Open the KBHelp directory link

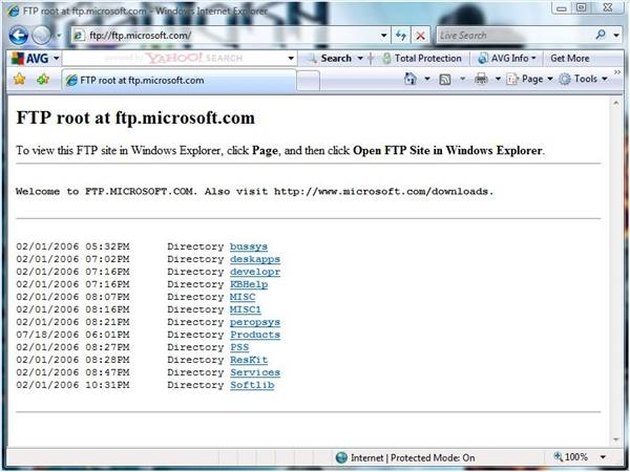click(x=249, y=284)
